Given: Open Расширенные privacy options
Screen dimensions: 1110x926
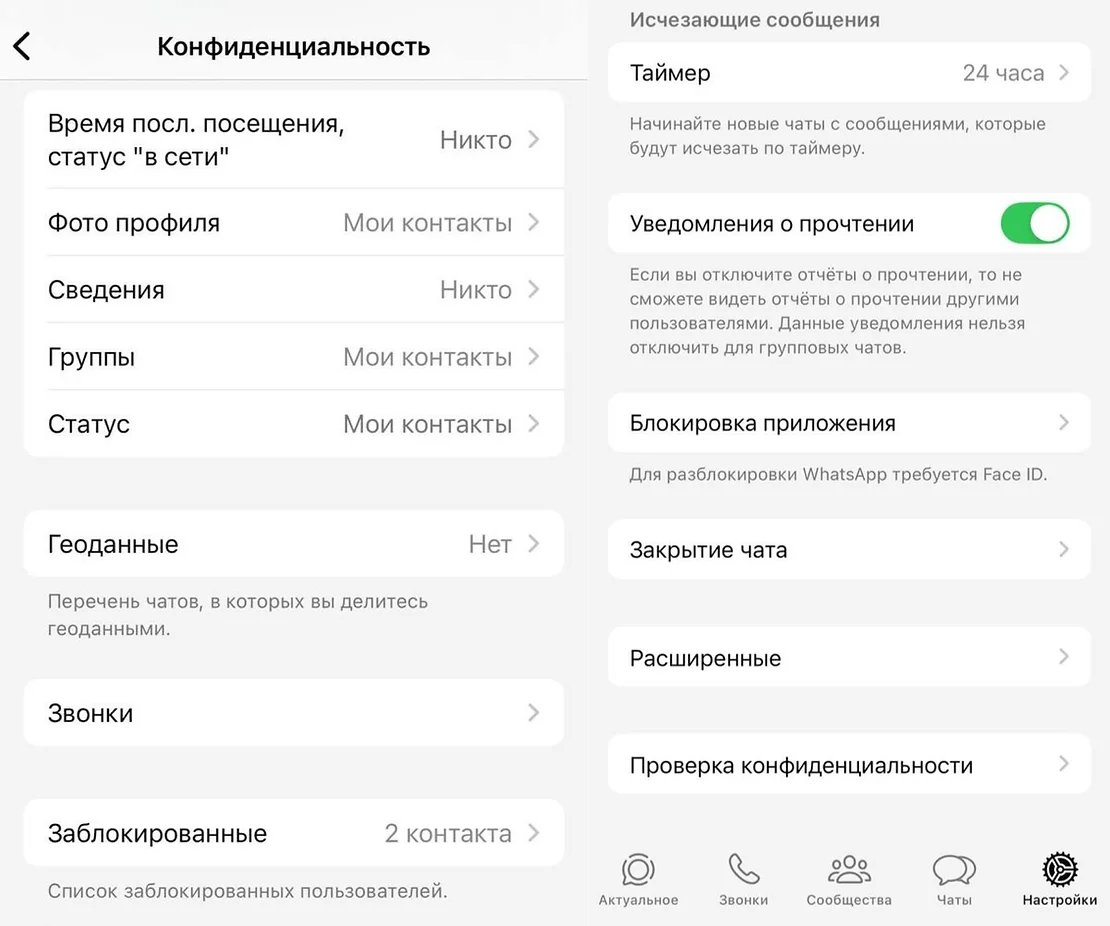Looking at the screenshot, I should (x=849, y=657).
